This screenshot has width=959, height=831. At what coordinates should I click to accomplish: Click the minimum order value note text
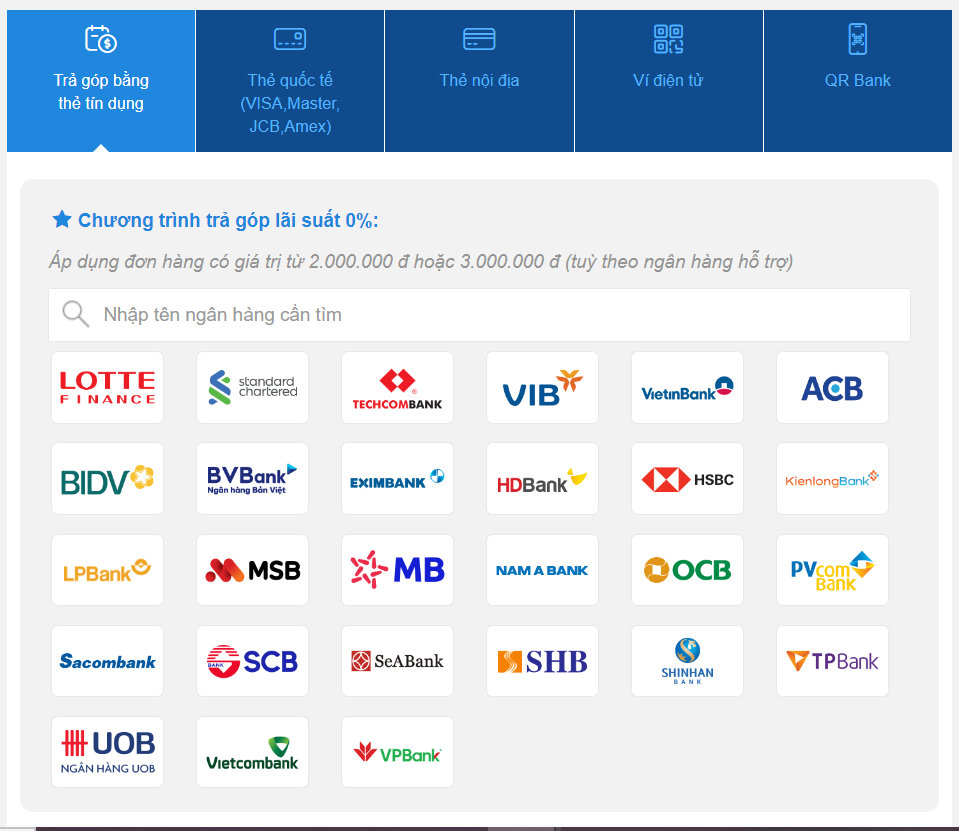[421, 262]
